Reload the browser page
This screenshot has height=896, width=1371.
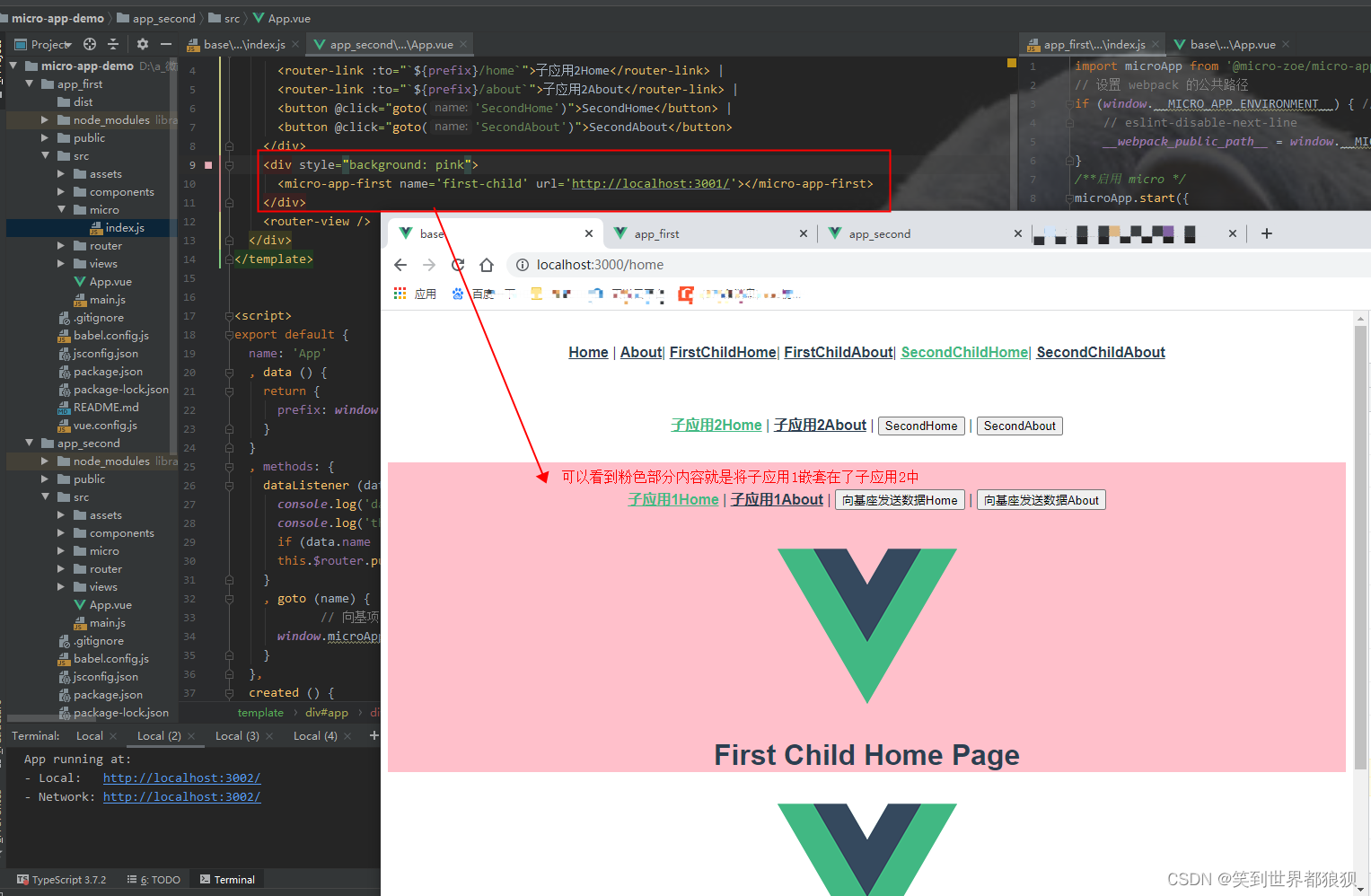tap(458, 265)
